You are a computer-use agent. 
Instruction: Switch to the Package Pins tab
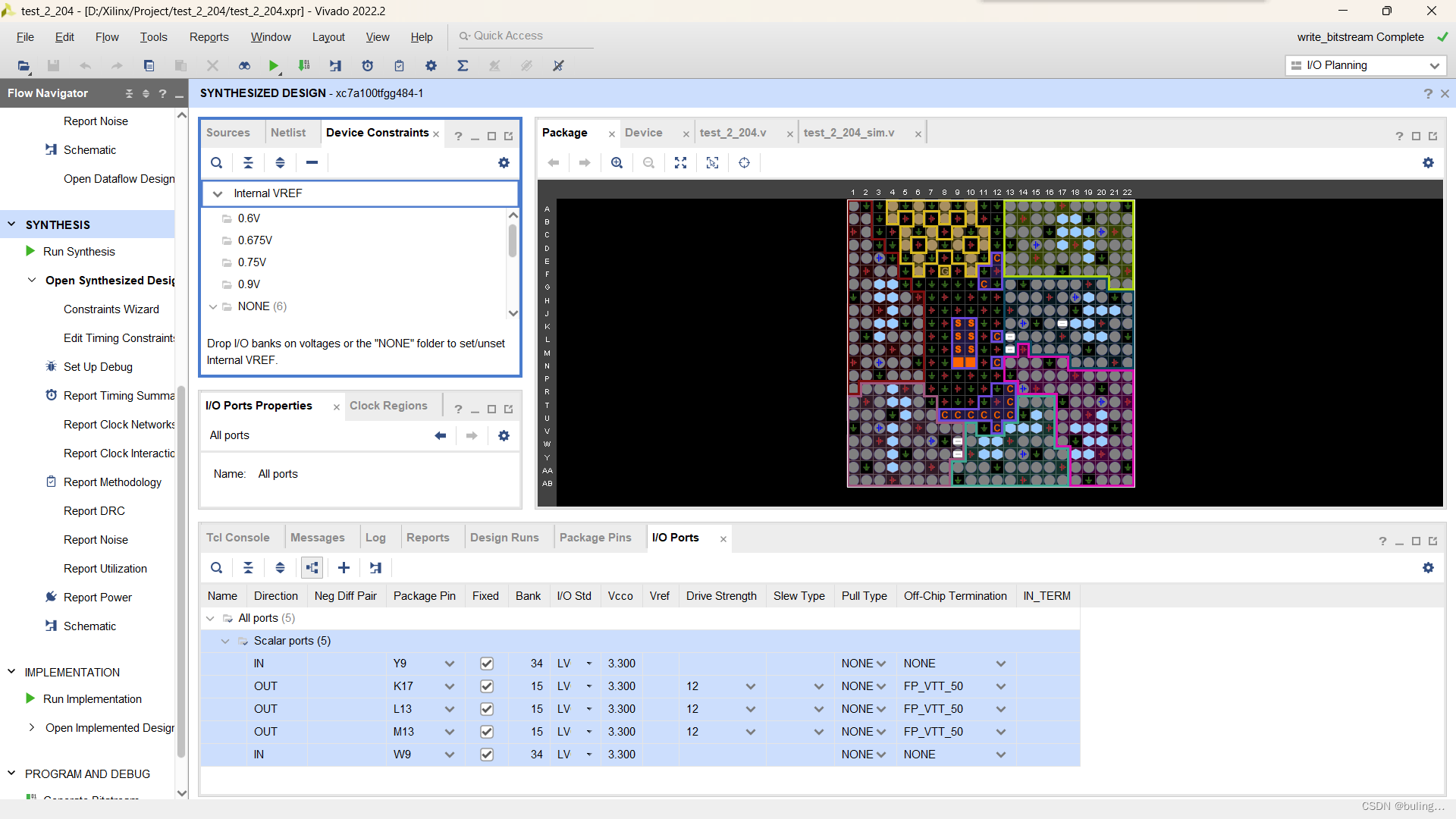tap(595, 538)
